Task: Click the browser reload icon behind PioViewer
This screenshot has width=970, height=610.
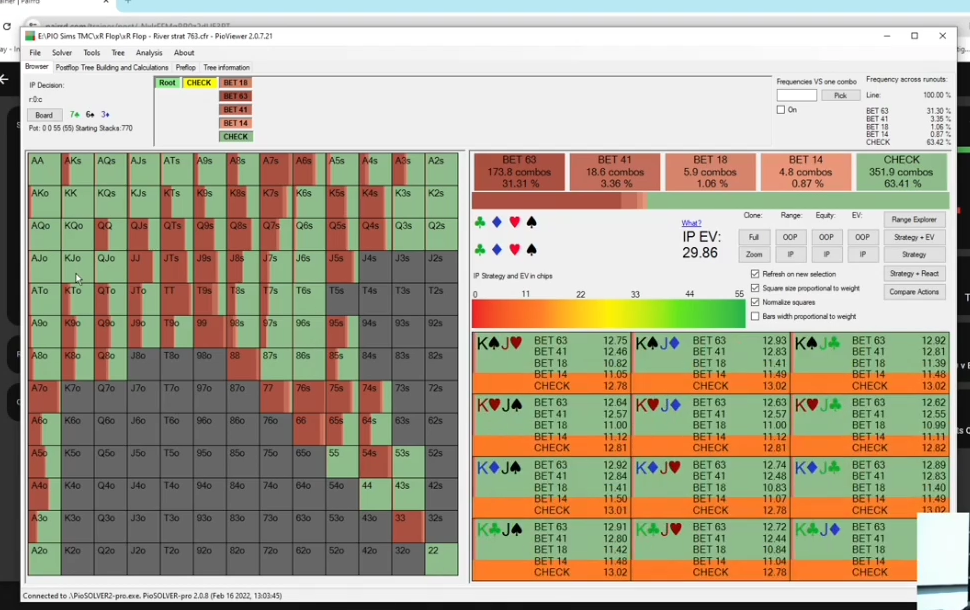Action: 7,26
